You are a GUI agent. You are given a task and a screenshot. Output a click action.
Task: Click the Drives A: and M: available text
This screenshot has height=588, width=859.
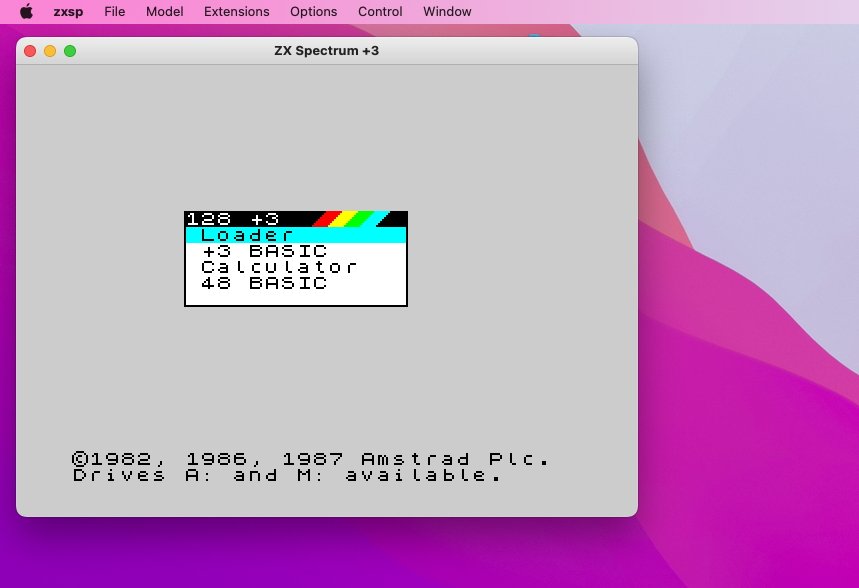pos(287,475)
